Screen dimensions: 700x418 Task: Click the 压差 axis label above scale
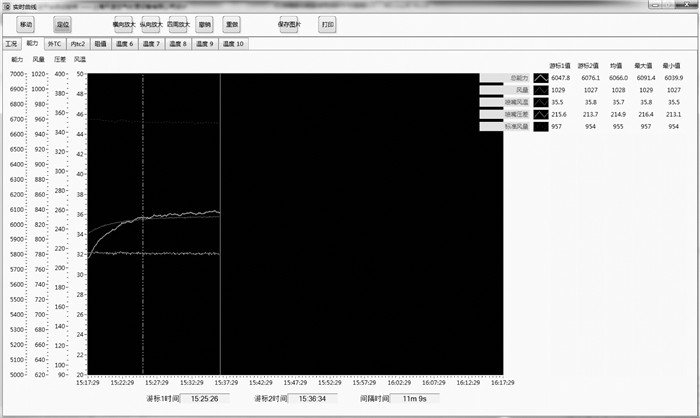[60, 59]
